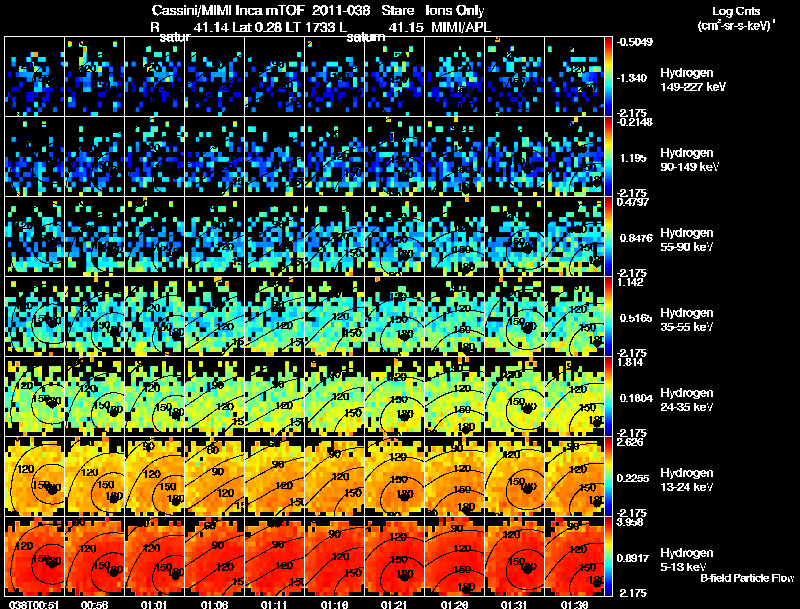Viewport: 800px width, 609px height.
Task: Click the '01:31' time label
Action: [x=514, y=604]
